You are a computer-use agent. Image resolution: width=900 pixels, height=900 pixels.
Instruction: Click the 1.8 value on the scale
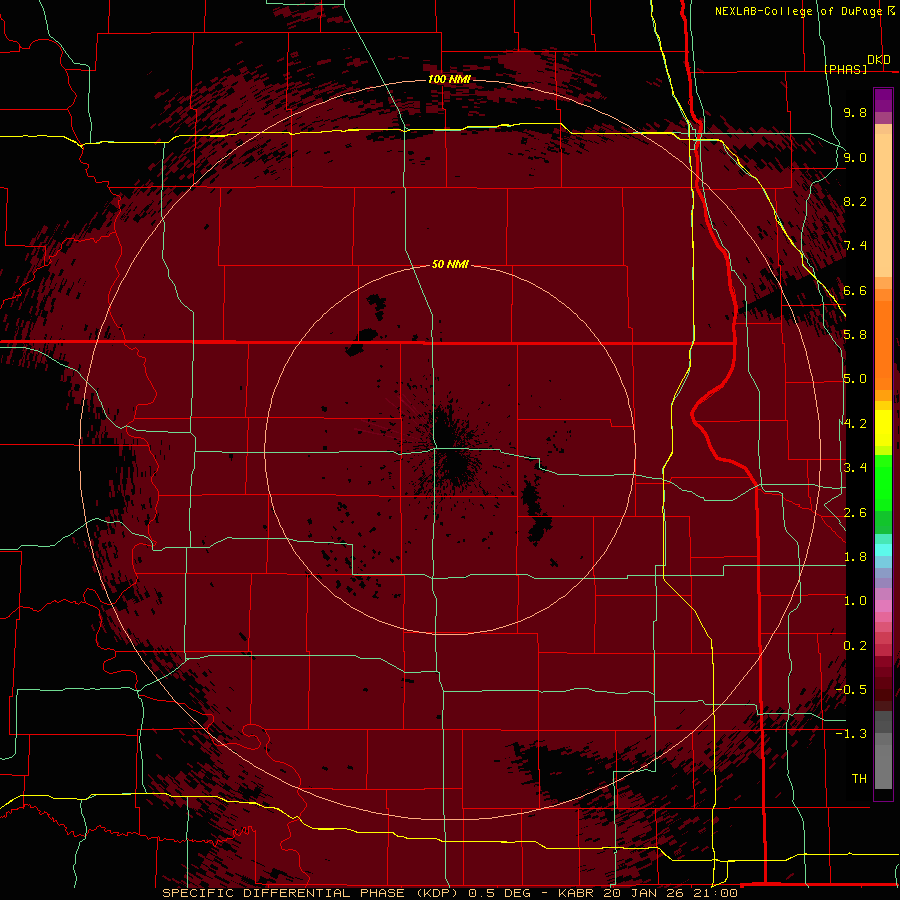(855, 557)
